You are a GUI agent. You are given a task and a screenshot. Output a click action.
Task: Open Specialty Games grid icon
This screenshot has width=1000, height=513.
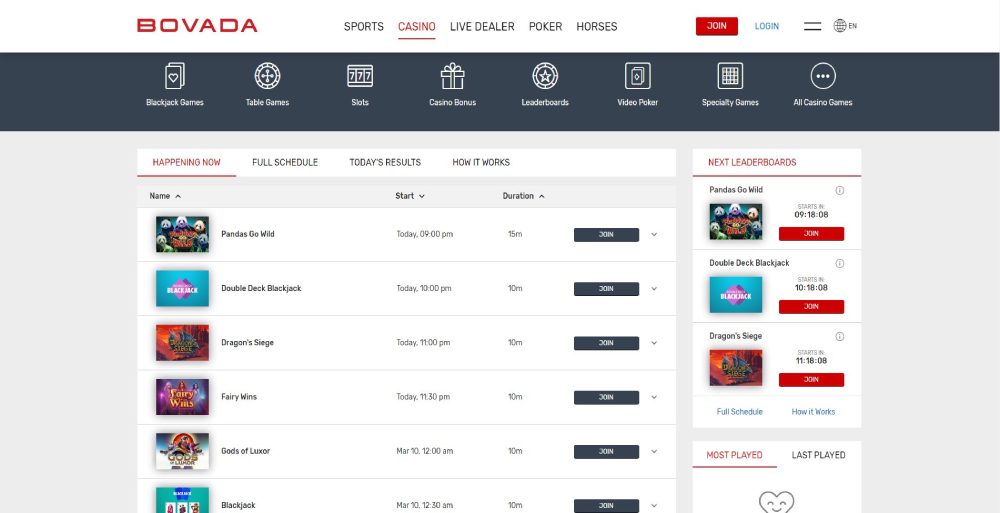point(730,76)
